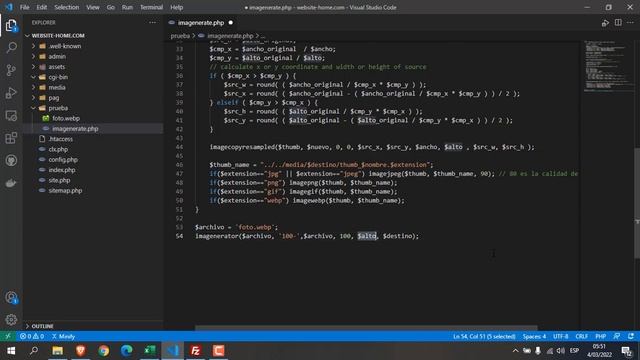Click prueba in the breadcrumb path
The width and height of the screenshot is (640, 360).
[180, 36]
